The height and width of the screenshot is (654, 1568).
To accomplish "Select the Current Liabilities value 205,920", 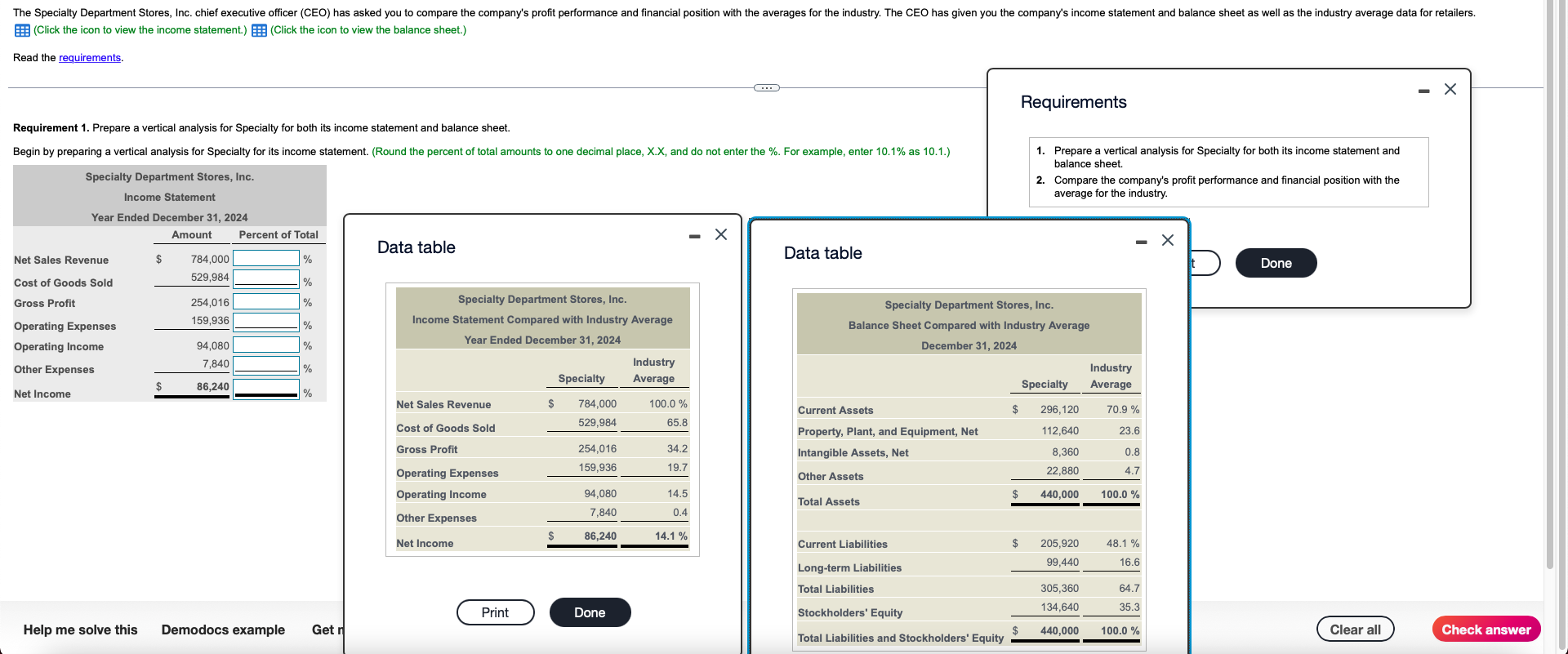I will pos(1059,544).
